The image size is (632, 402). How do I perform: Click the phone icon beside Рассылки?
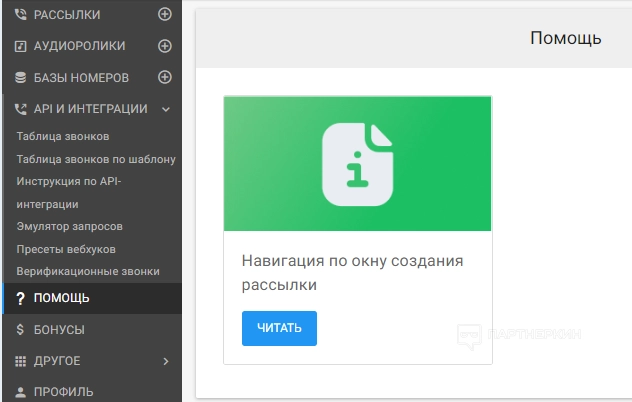pyautogui.click(x=20, y=15)
